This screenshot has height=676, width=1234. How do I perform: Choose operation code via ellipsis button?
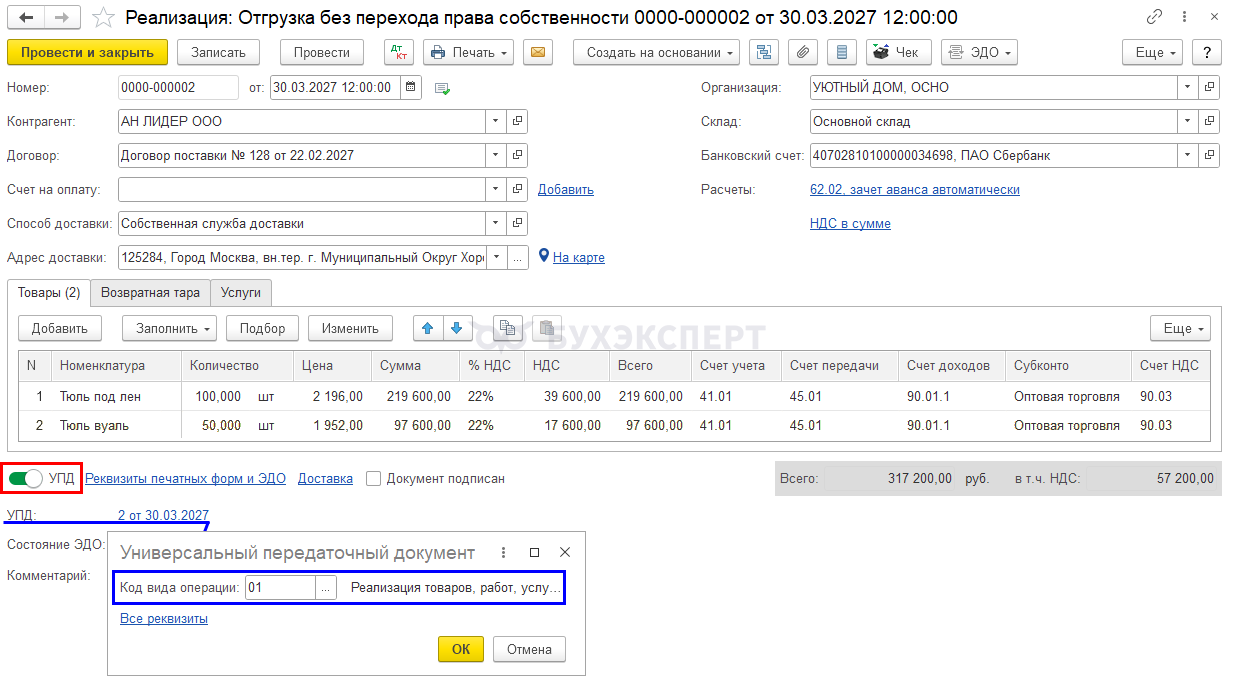coord(326,588)
